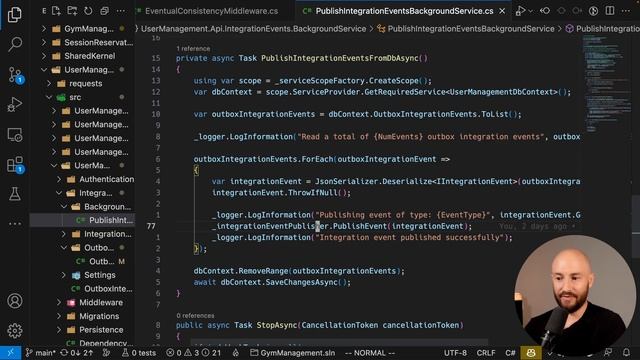The width and height of the screenshot is (640, 360).
Task: Synchronize changes in status bar
Action: click(76, 353)
